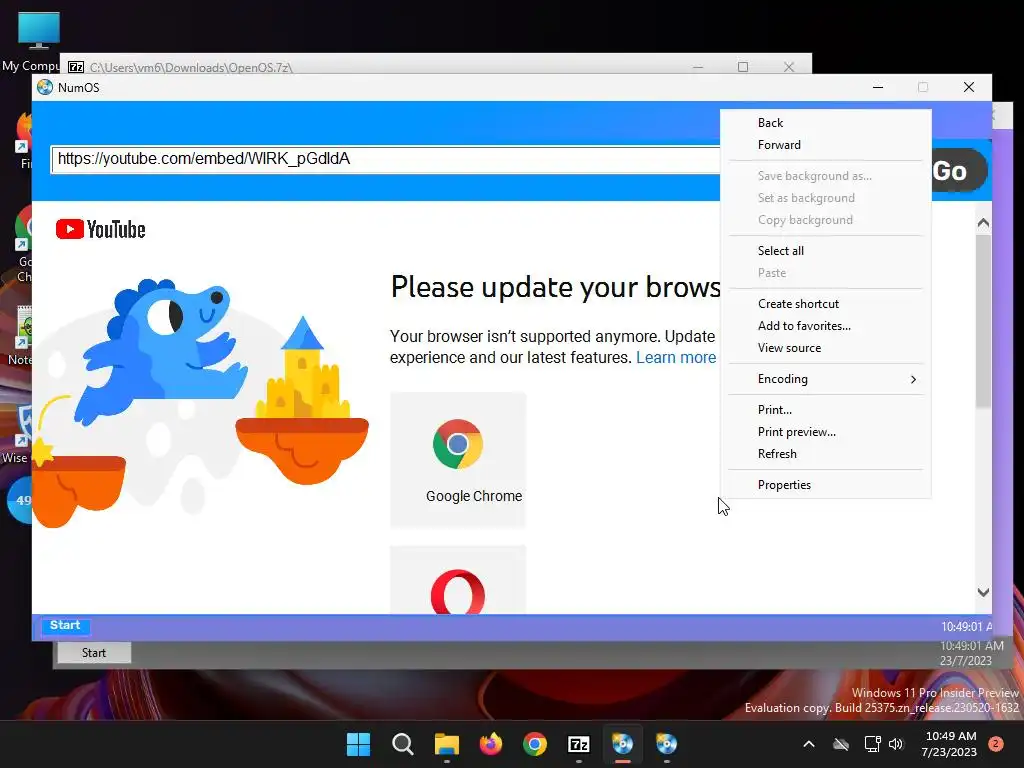Click the Please update your browser heading

(x=555, y=287)
